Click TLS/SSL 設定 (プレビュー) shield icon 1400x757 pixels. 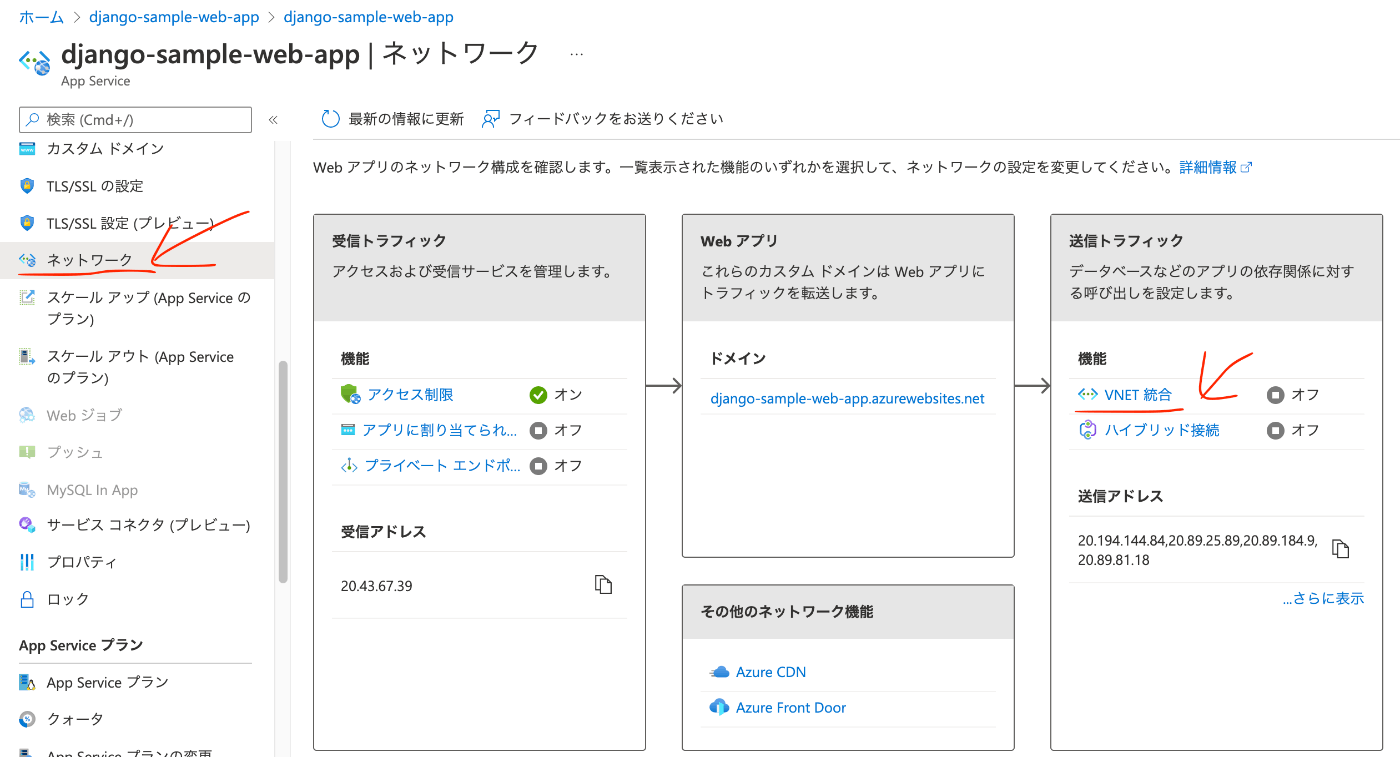[28, 223]
